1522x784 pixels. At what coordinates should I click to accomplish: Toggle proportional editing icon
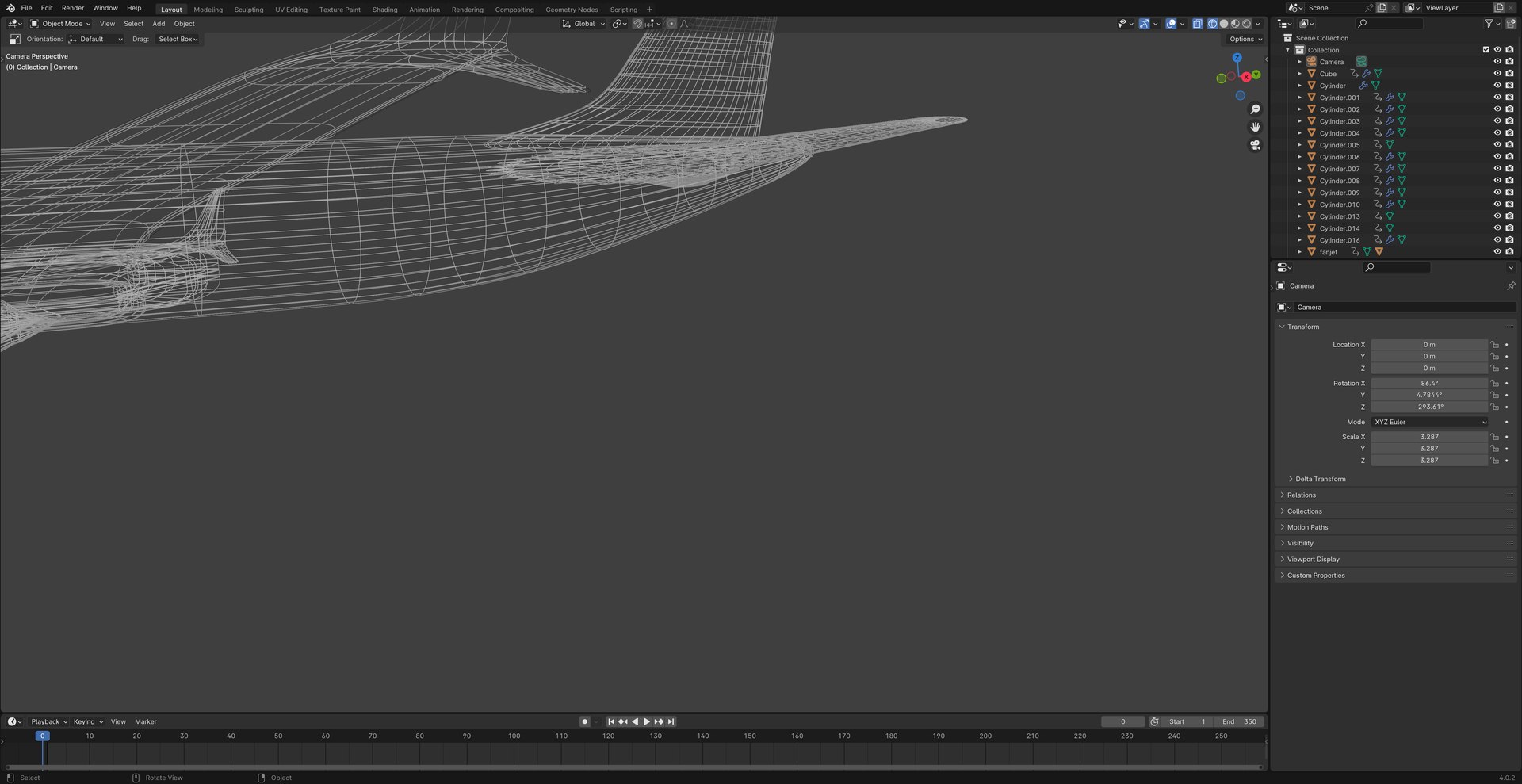671,24
